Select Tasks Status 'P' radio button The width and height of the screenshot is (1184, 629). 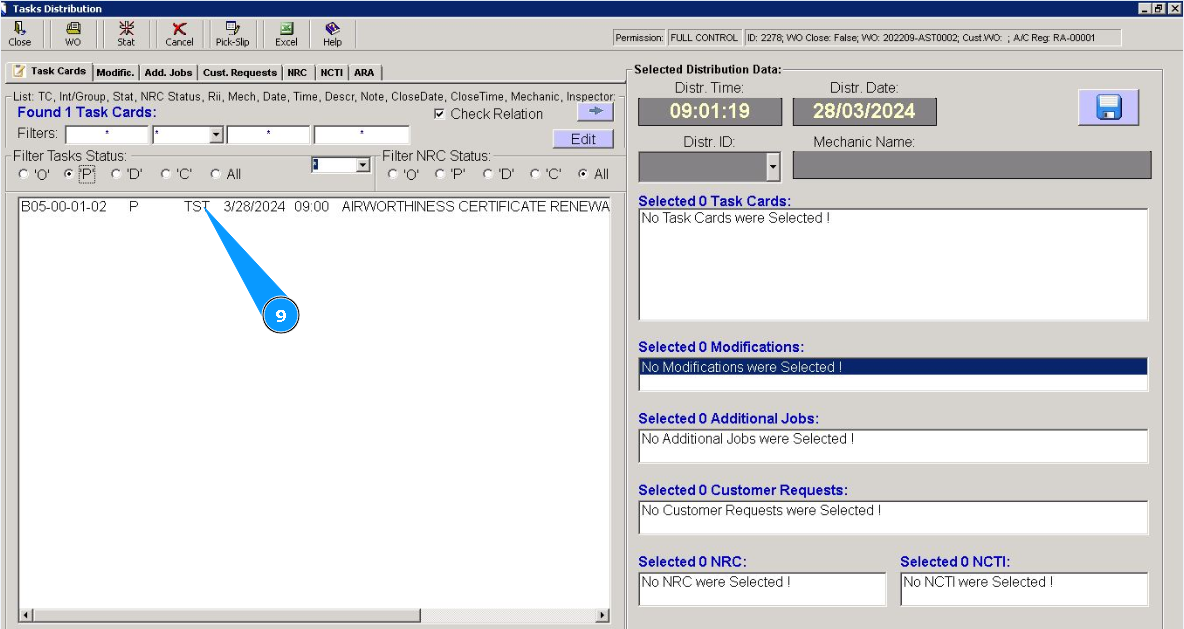[69, 174]
